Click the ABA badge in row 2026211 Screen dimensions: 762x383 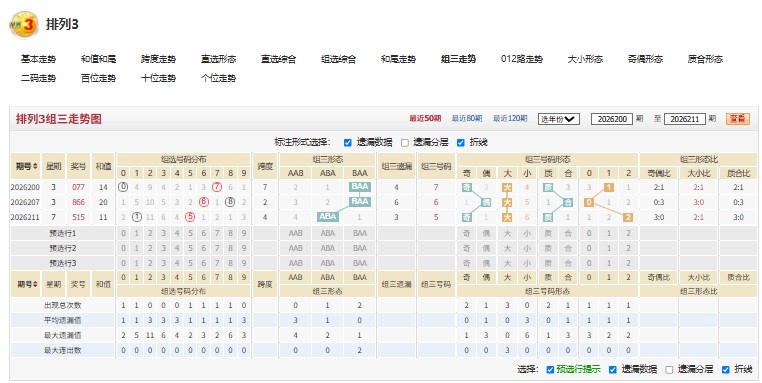point(328,217)
